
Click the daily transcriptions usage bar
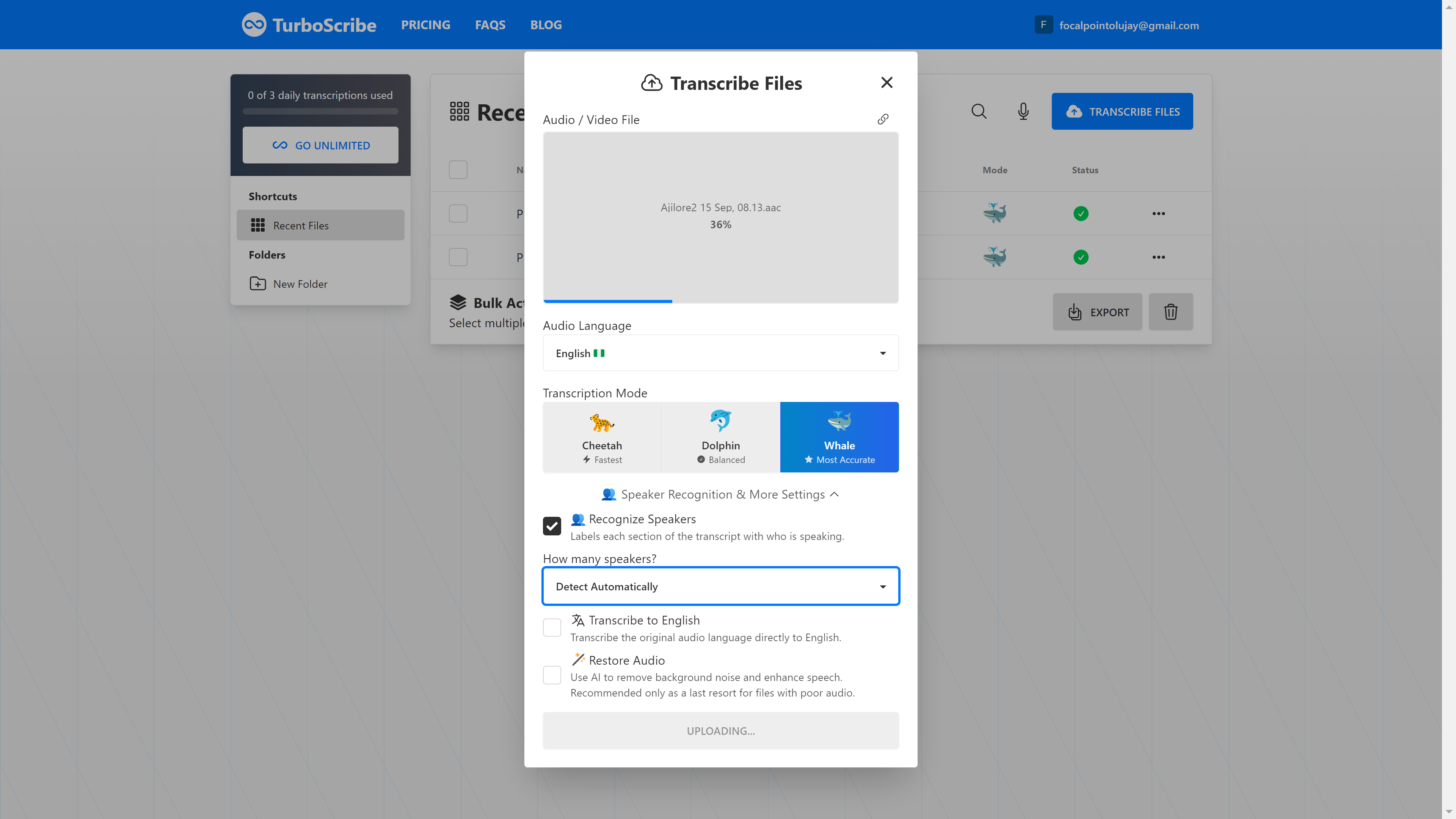pyautogui.click(x=320, y=111)
